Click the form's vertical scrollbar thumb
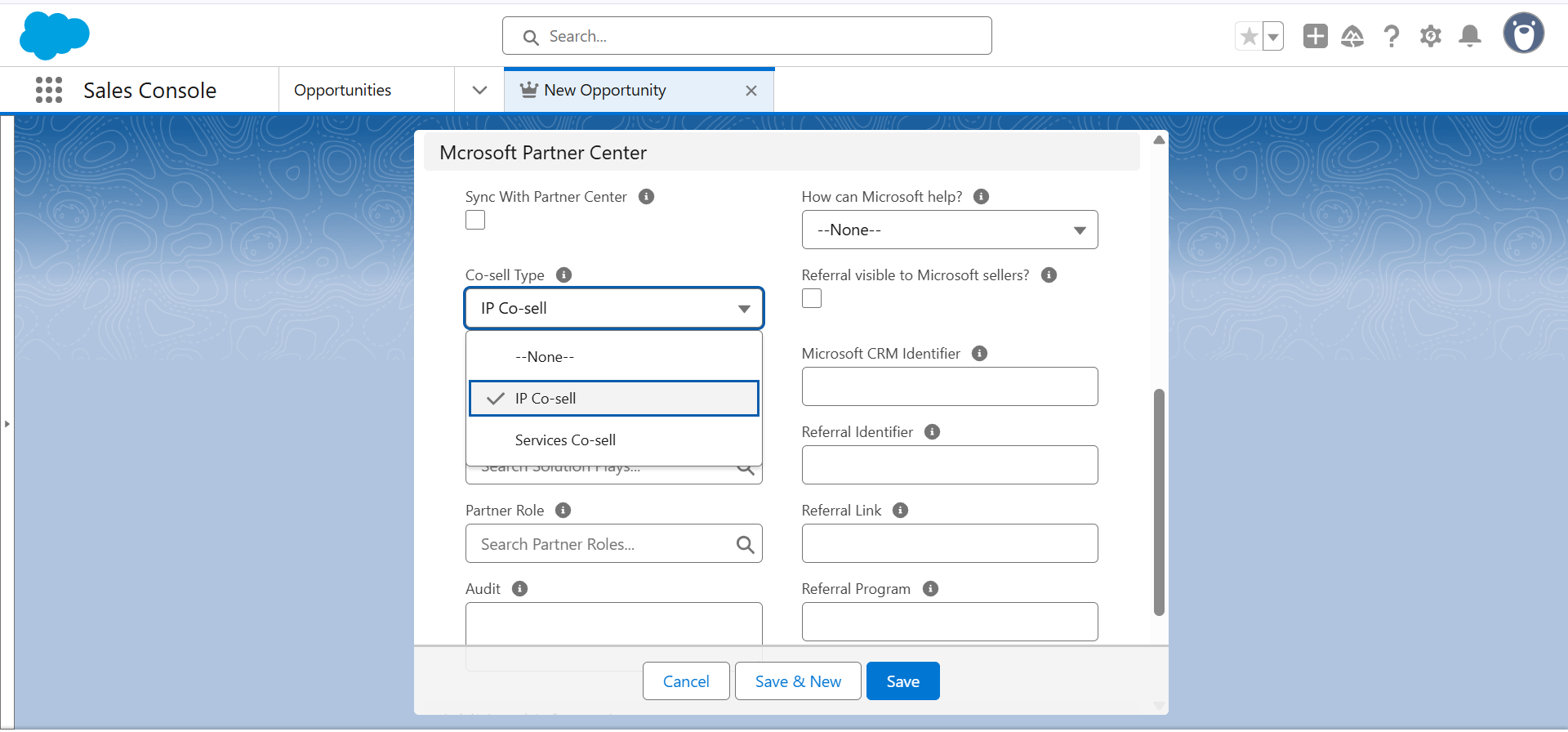1568x732 pixels. tap(1159, 502)
